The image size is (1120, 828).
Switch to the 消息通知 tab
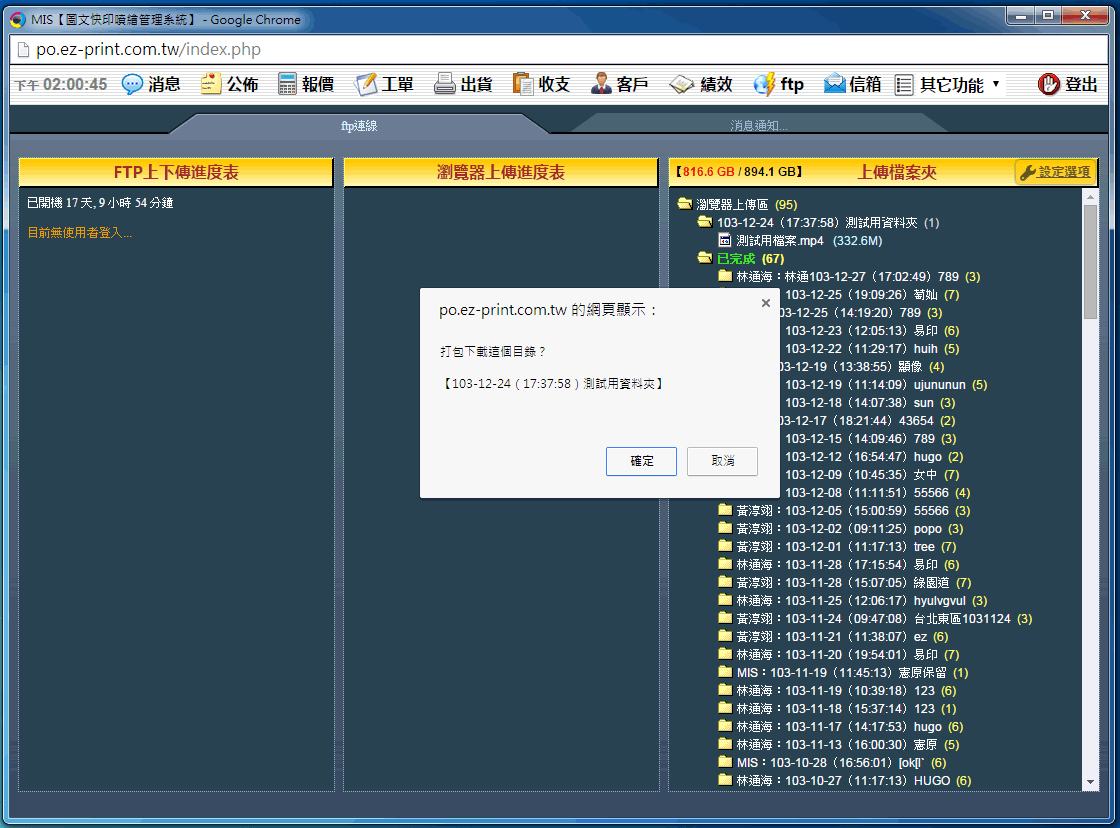(x=758, y=126)
